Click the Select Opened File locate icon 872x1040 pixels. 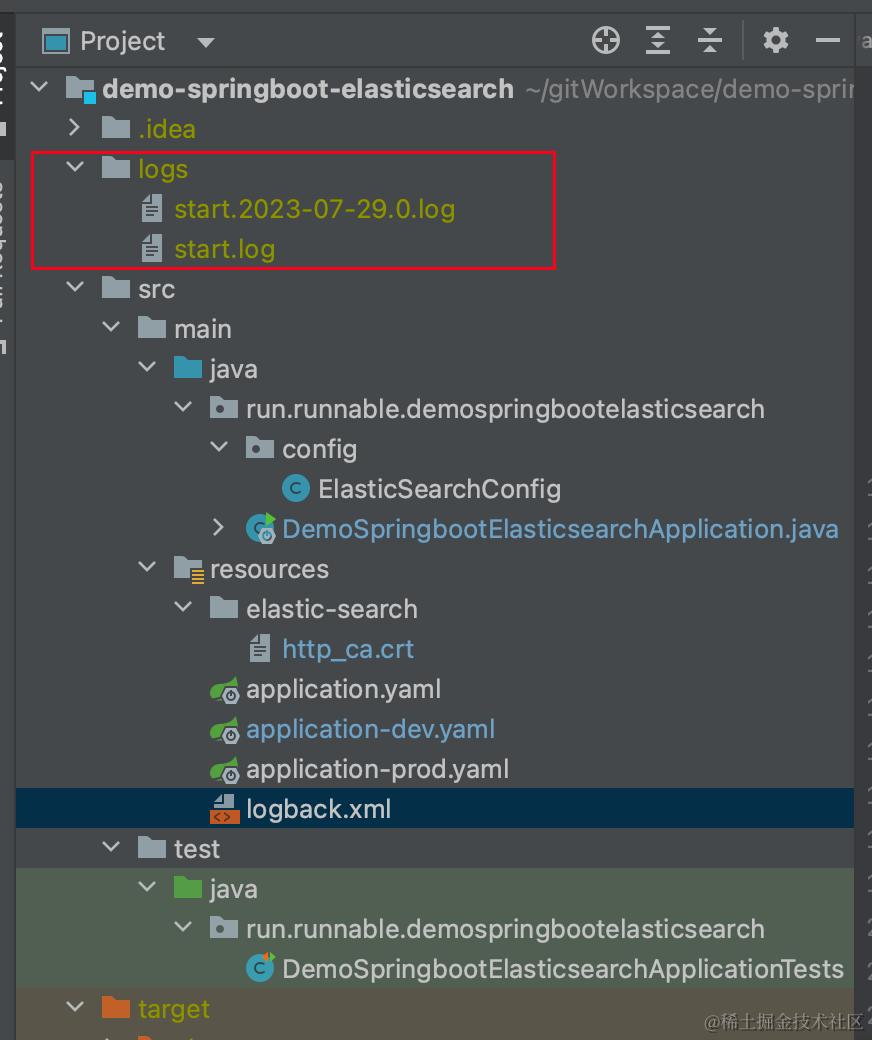[605, 40]
